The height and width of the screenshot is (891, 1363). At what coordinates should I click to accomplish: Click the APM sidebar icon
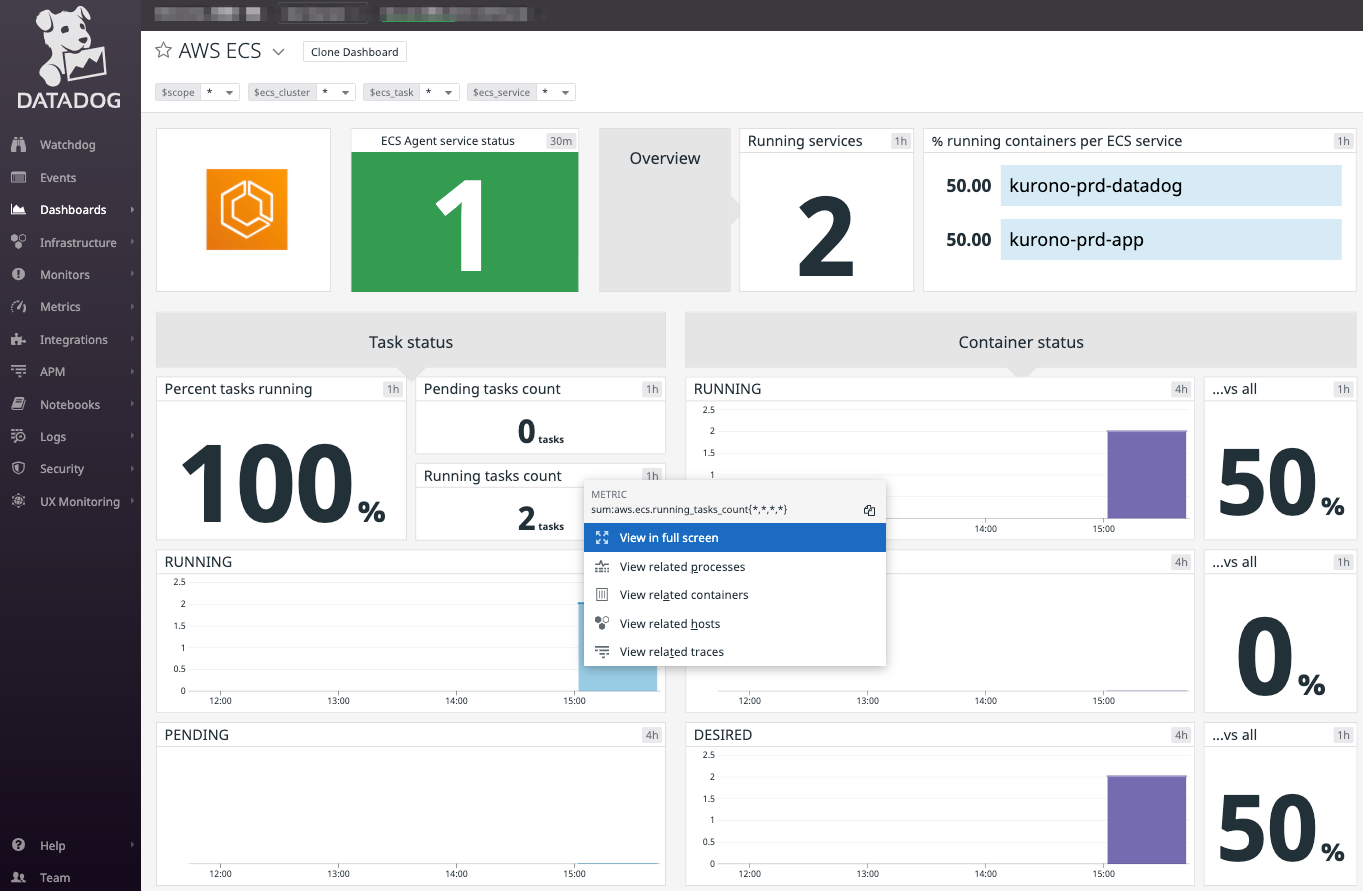[x=18, y=371]
